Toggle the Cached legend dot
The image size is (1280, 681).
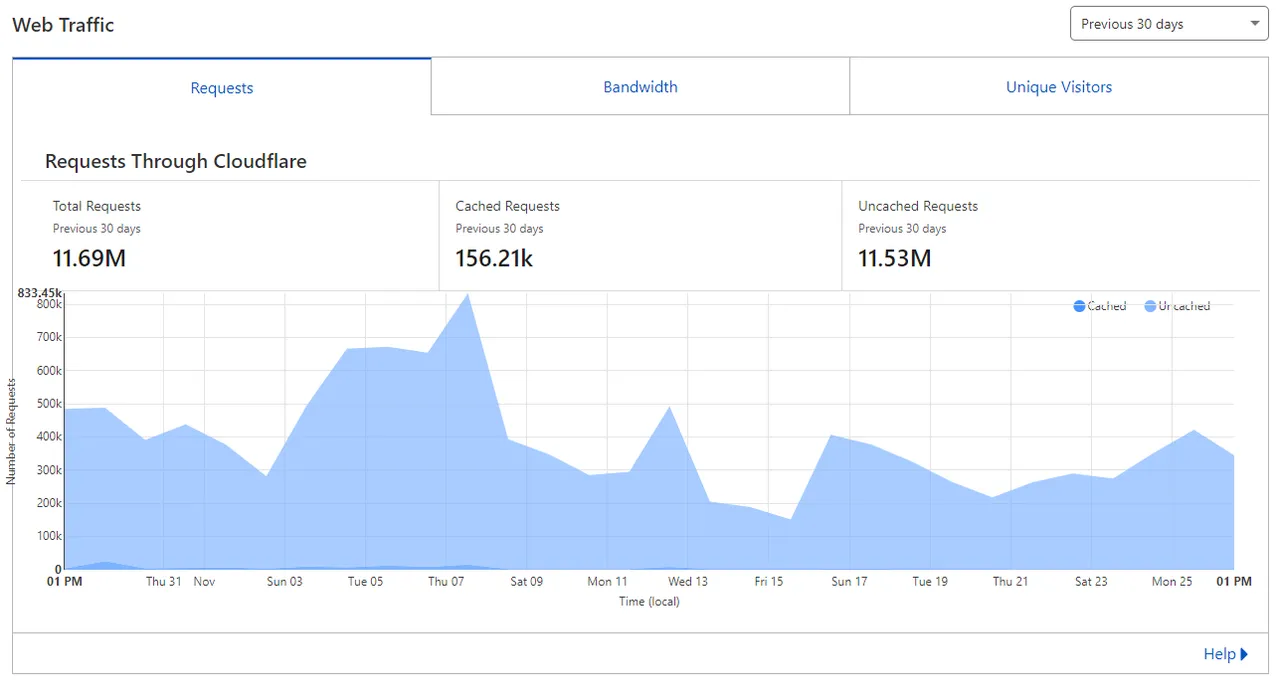tap(1079, 306)
